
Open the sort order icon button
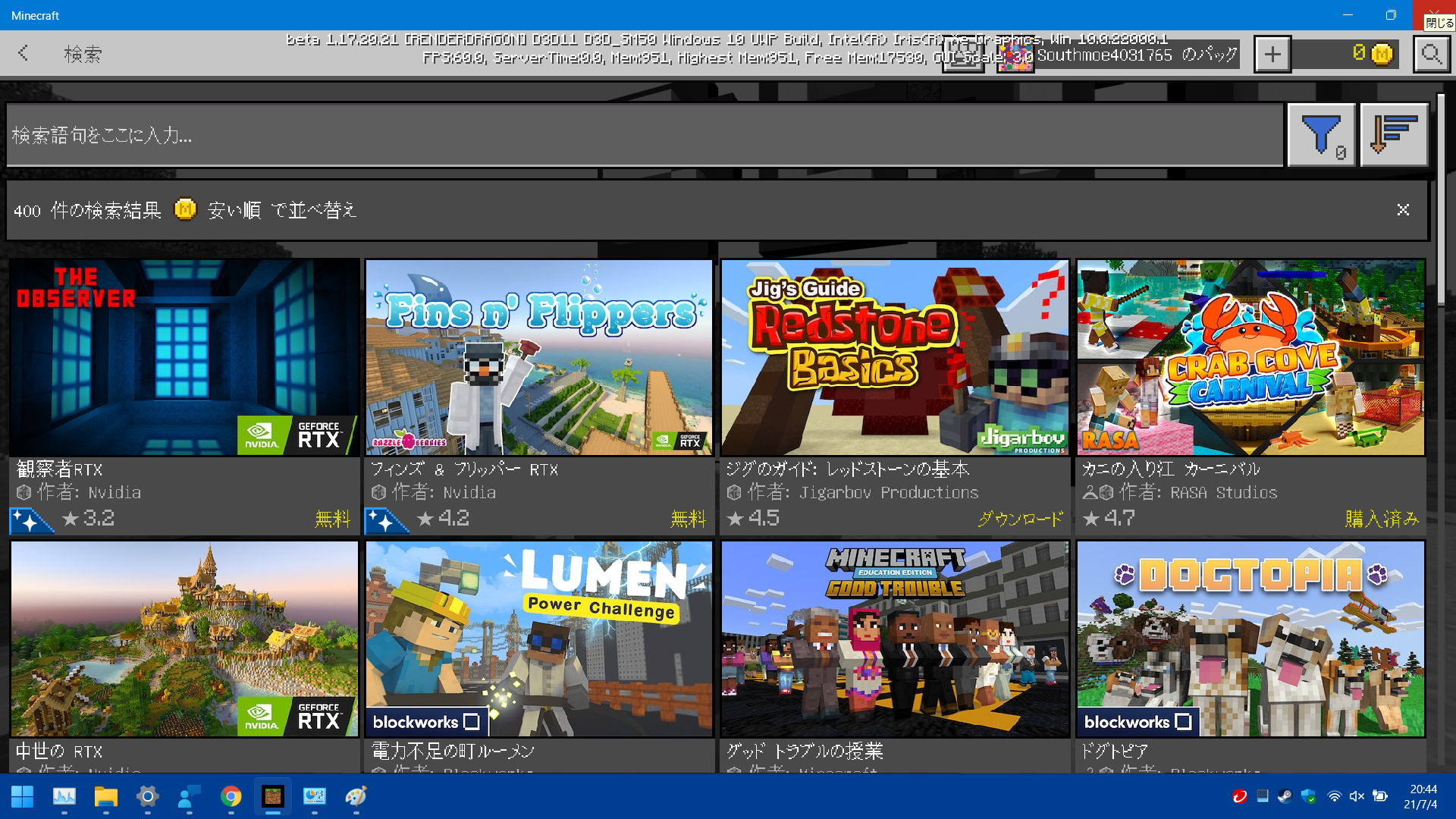(1394, 134)
